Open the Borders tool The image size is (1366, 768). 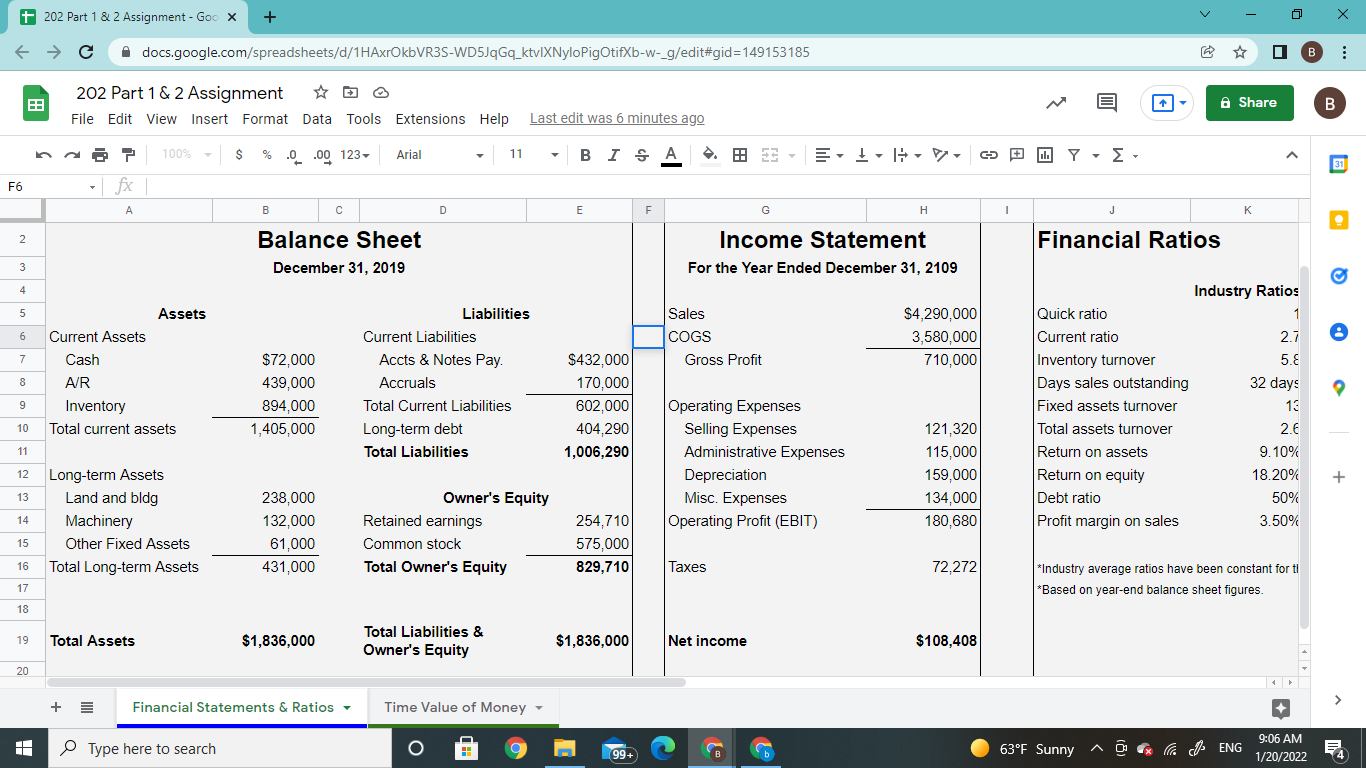click(x=740, y=155)
